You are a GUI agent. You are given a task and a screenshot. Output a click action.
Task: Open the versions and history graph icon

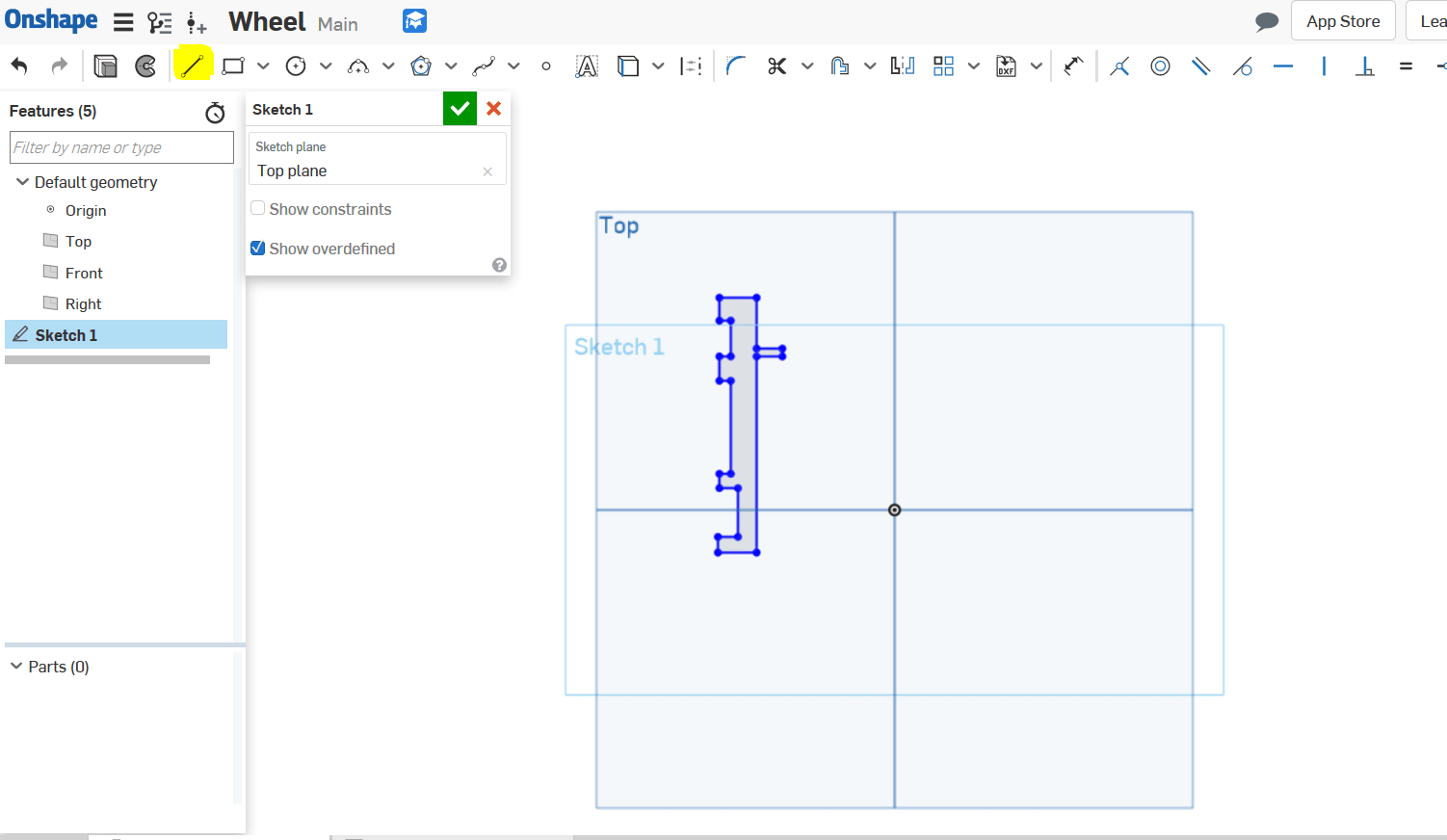click(x=160, y=22)
